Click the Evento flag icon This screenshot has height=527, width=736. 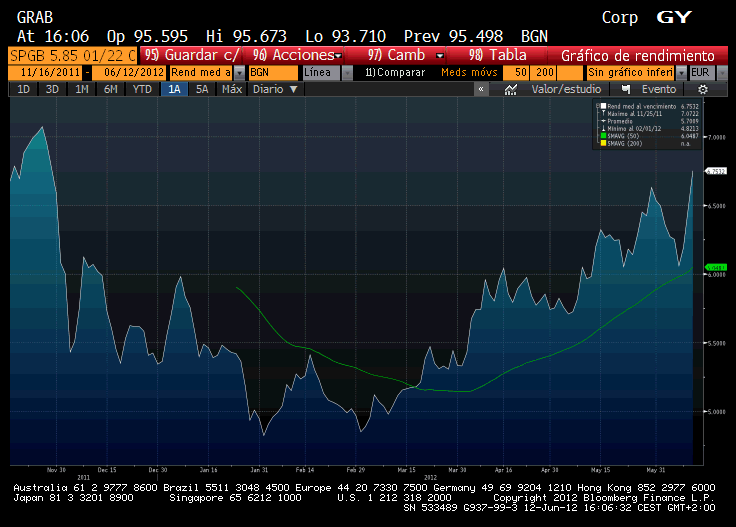coord(626,89)
